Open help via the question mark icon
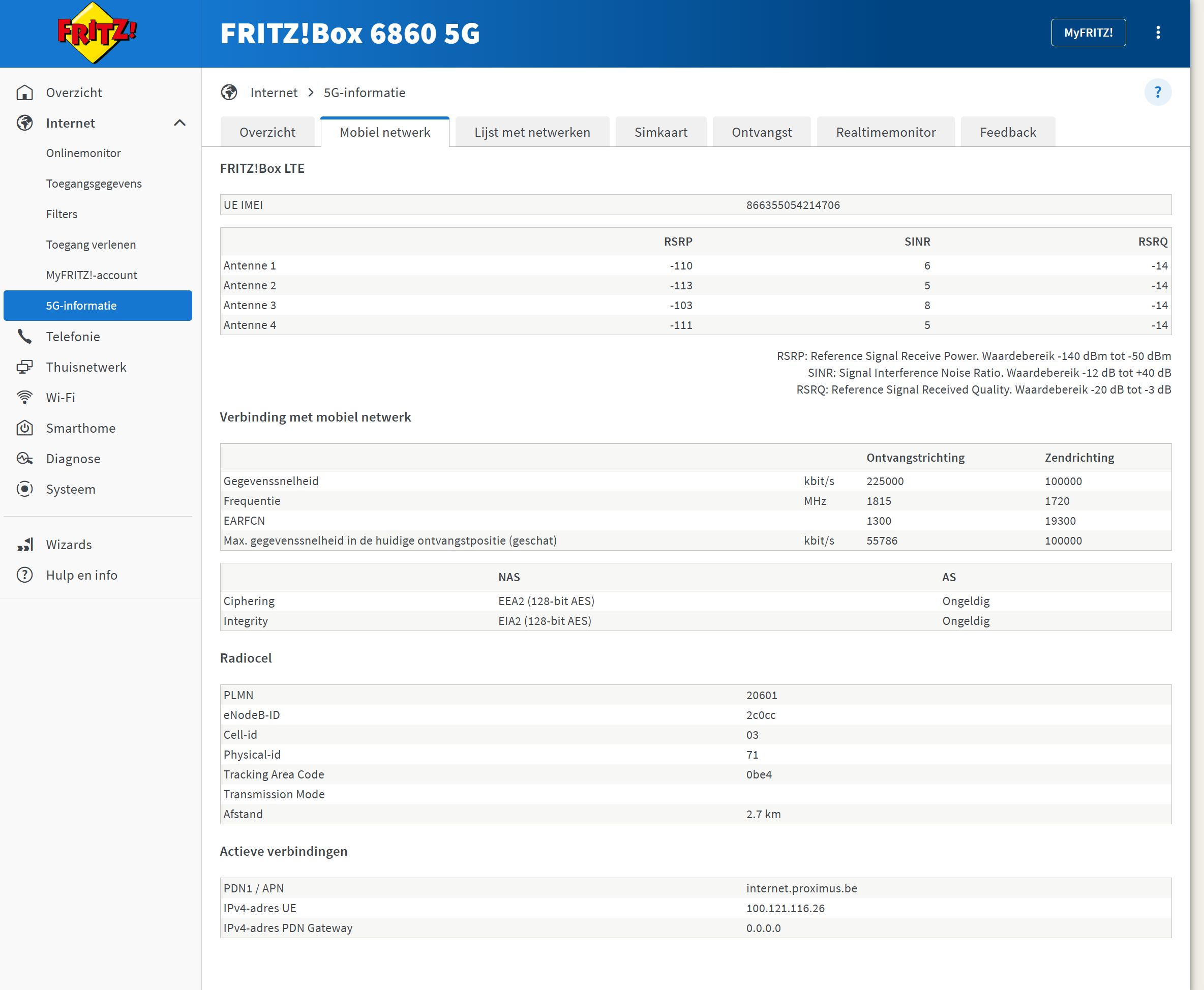The height and width of the screenshot is (990, 1204). coord(1158,93)
